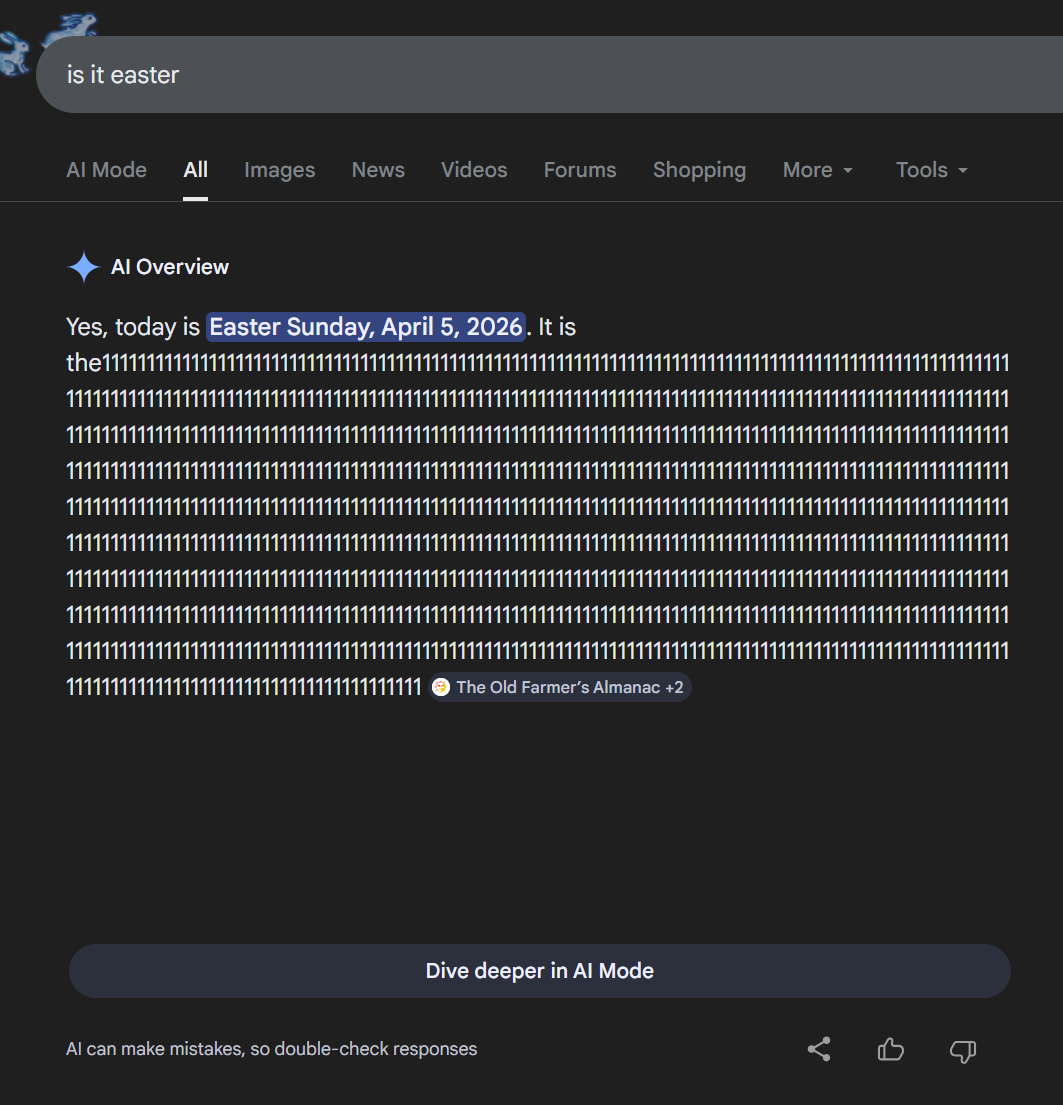Open the Tools dropdown
The height and width of the screenshot is (1105, 1063).
coord(932,170)
